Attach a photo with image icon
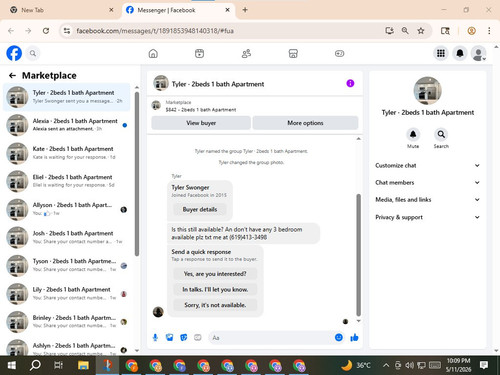The height and width of the screenshot is (375, 500). pyautogui.click(x=170, y=338)
